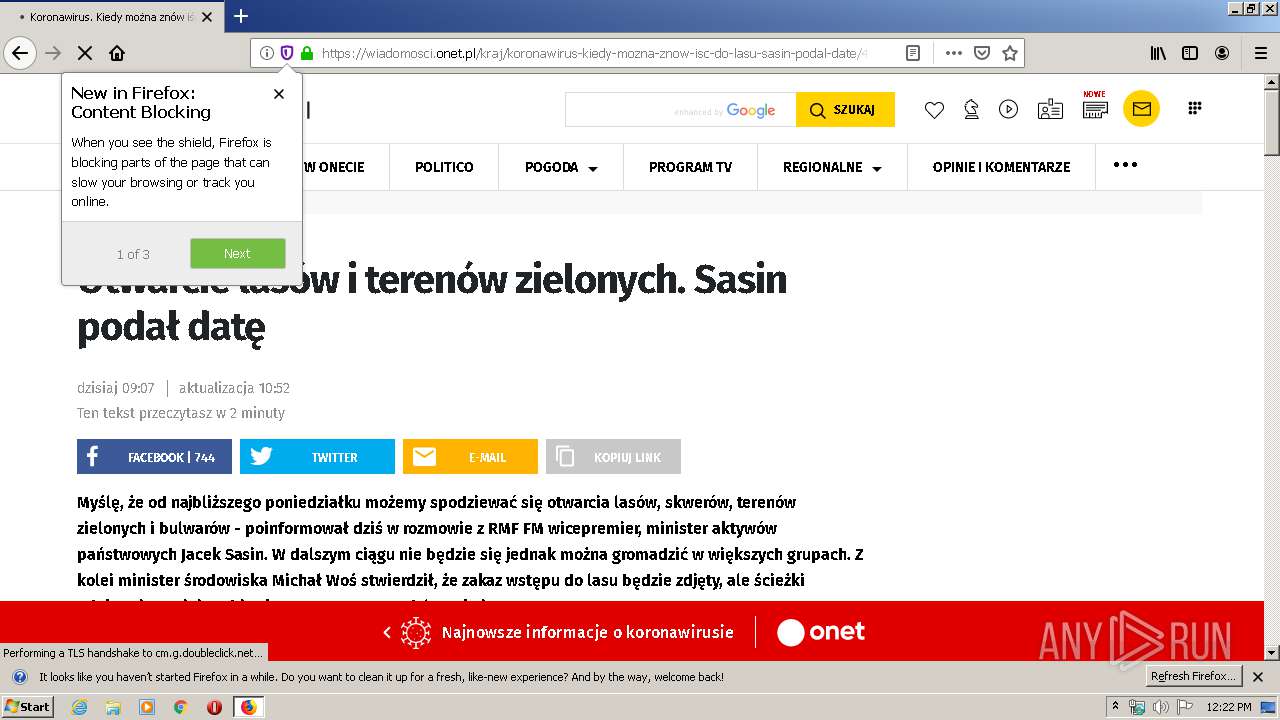Open the content blocking shield icon
The width and height of the screenshot is (1280, 720).
pyautogui.click(x=287, y=53)
